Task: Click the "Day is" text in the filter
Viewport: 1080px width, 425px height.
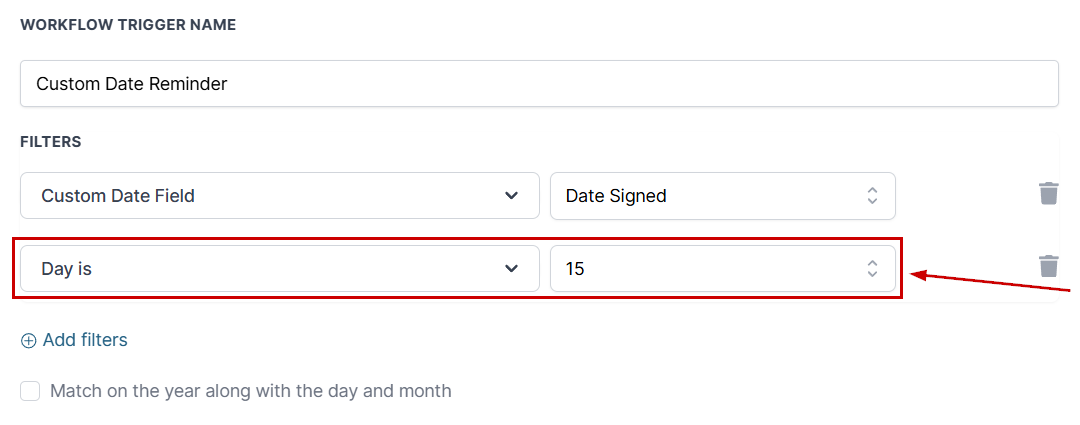Action: [66, 268]
